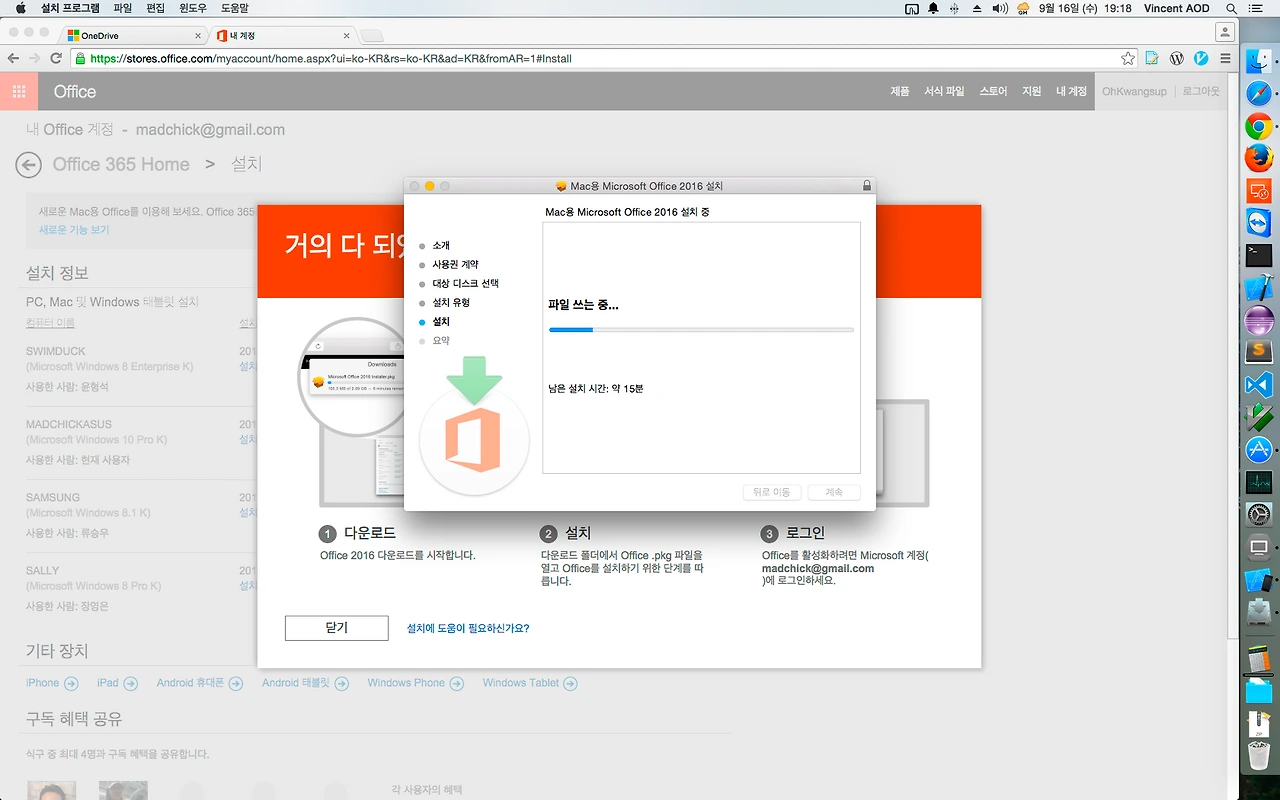This screenshot has width=1280, height=800.
Task: Open the Office app launcher grid icon
Action: click(19, 91)
